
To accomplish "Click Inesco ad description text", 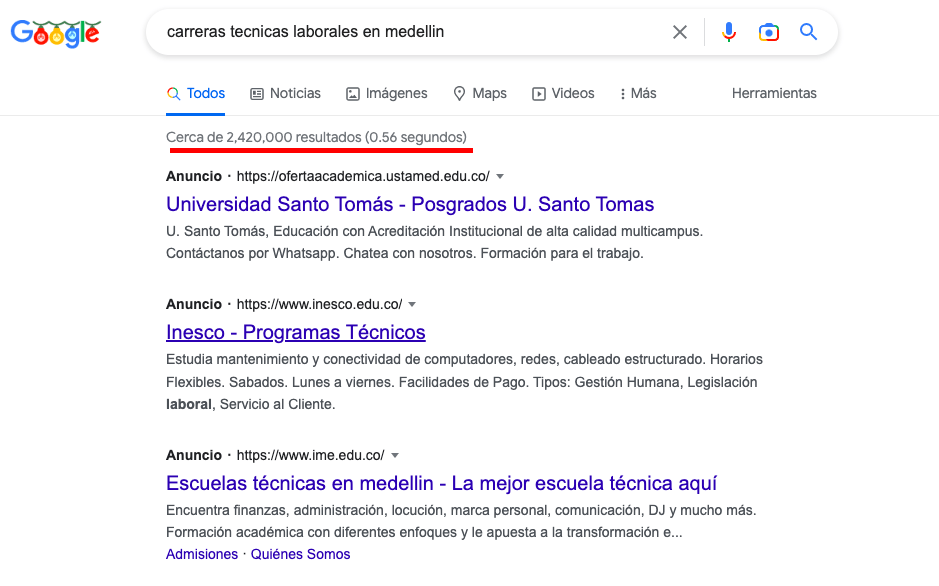I will click(464, 382).
